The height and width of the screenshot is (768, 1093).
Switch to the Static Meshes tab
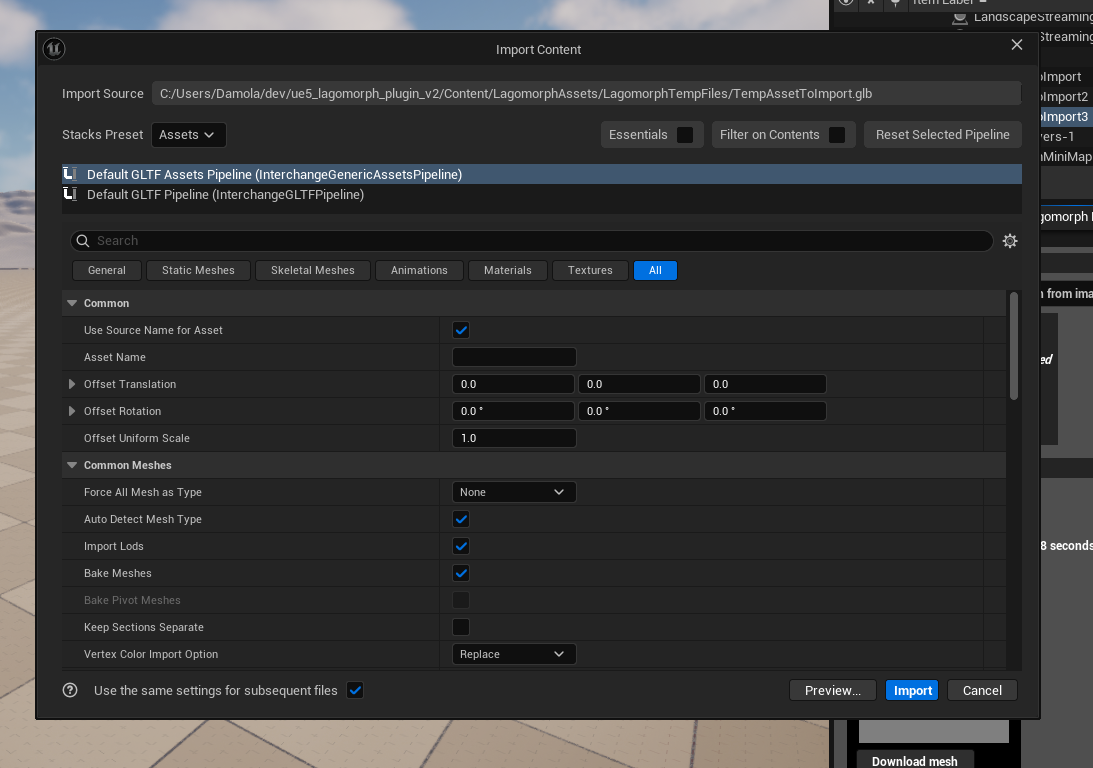coord(198,270)
